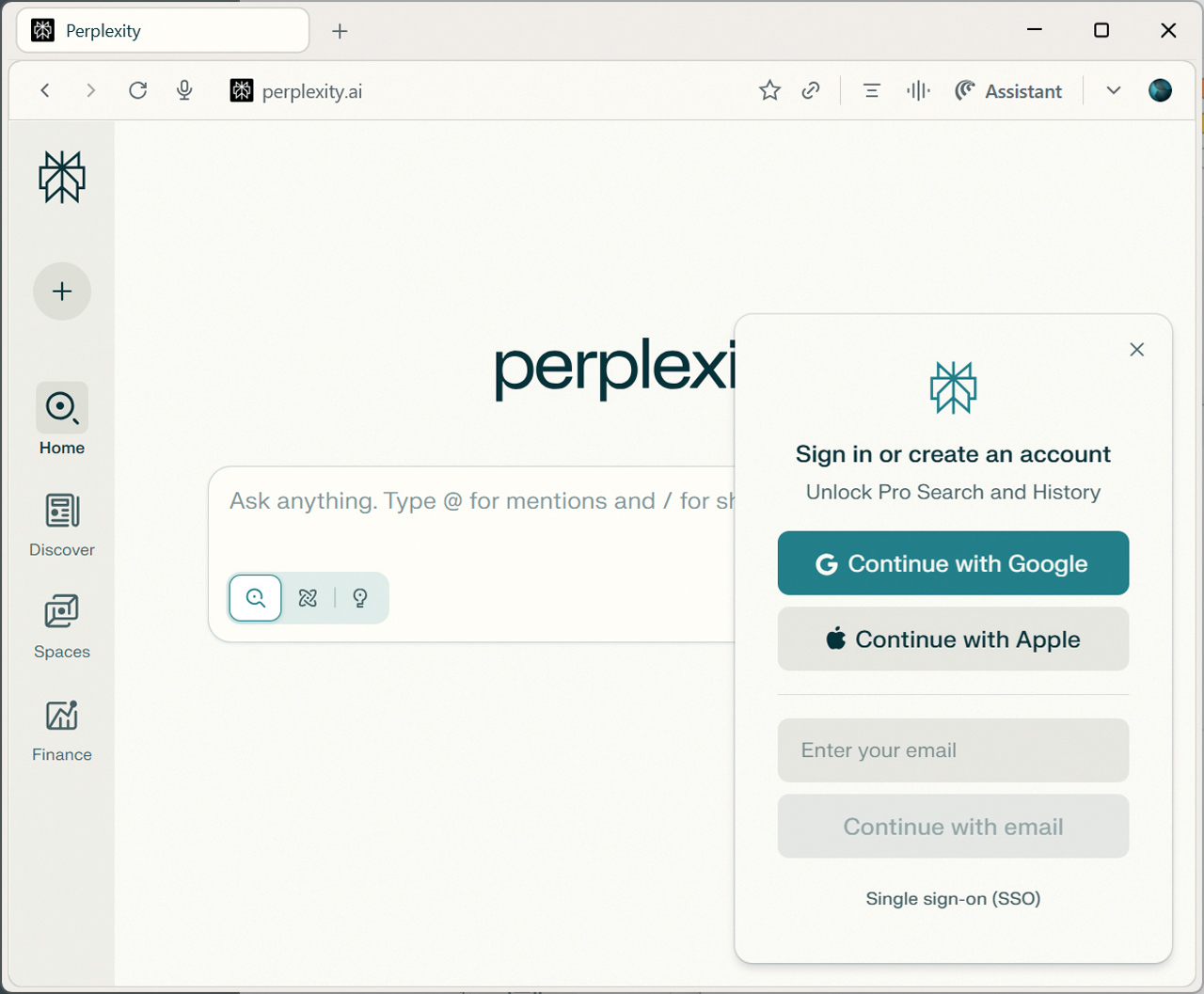The width and height of the screenshot is (1204, 994).
Task: Expand the chevron dropdown beside Assistant
Action: [1114, 90]
